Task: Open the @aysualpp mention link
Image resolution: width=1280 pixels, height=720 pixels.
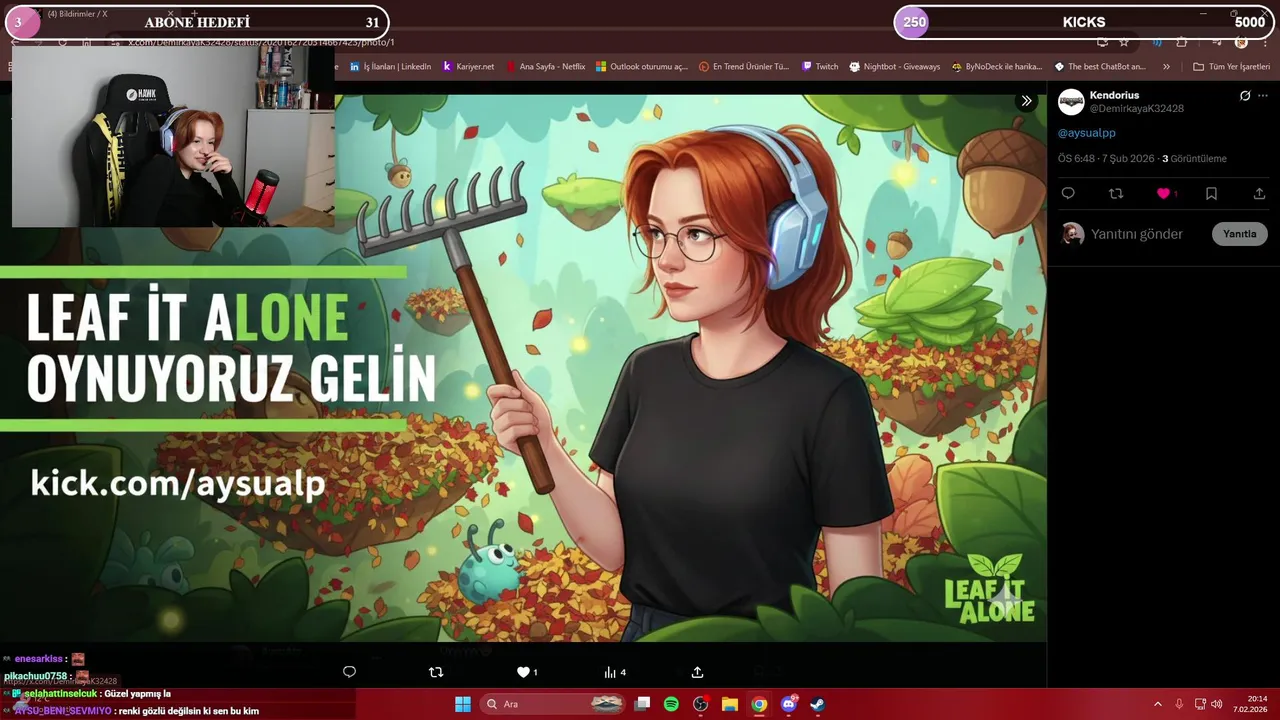Action: [x=1086, y=133]
